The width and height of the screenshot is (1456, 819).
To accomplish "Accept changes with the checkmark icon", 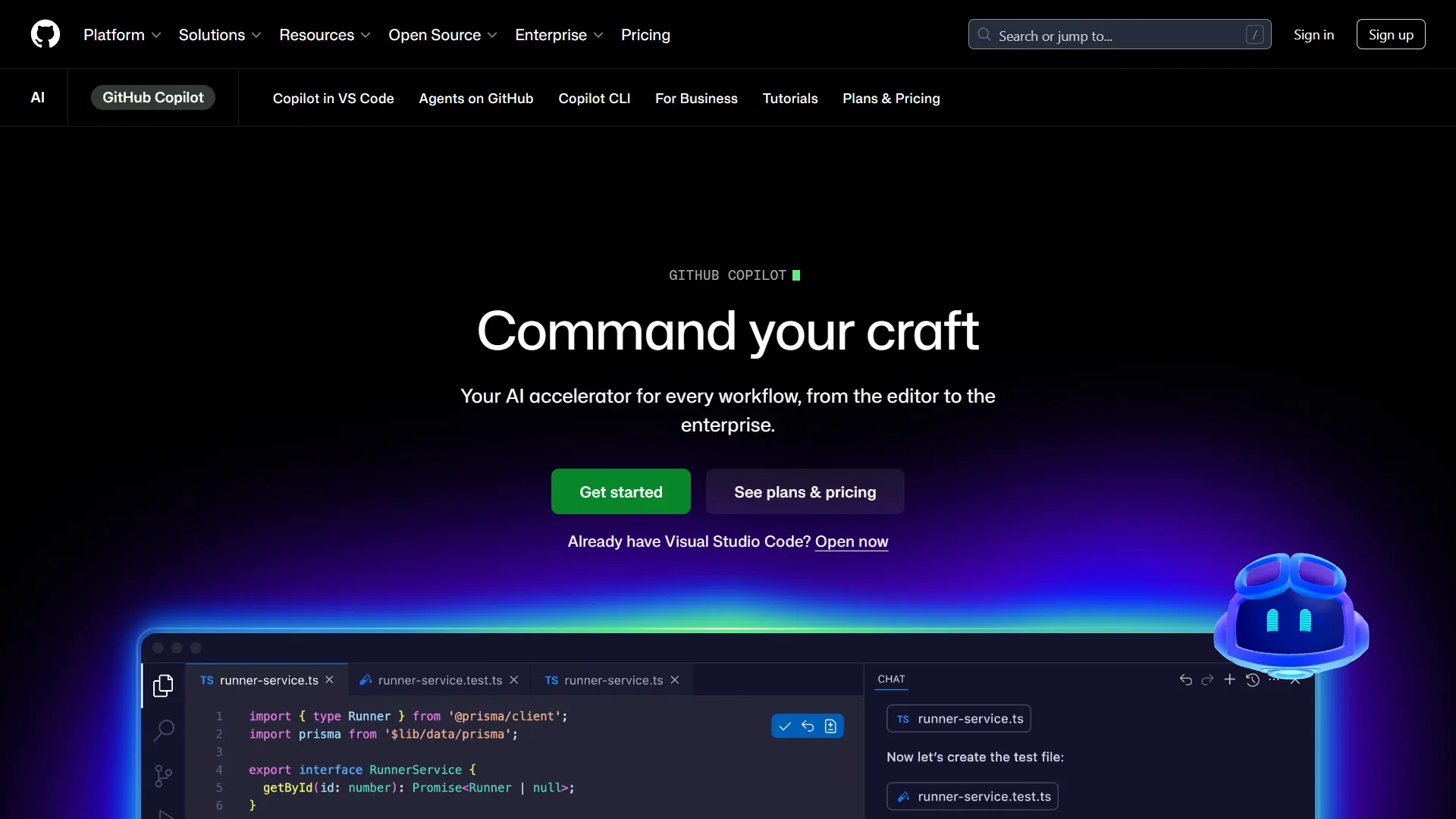I will click(785, 726).
